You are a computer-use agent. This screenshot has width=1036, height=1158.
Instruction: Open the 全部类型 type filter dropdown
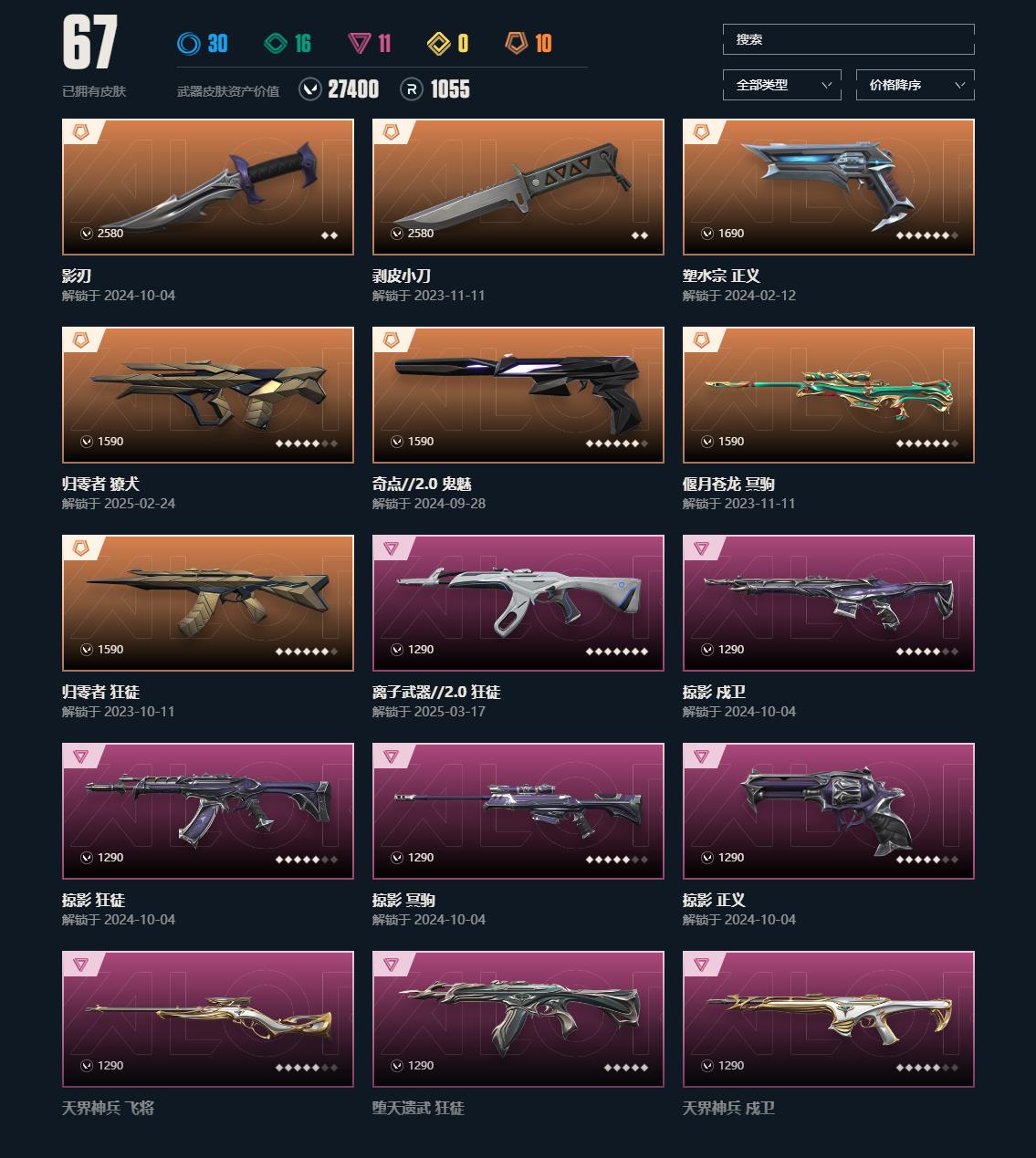(782, 85)
